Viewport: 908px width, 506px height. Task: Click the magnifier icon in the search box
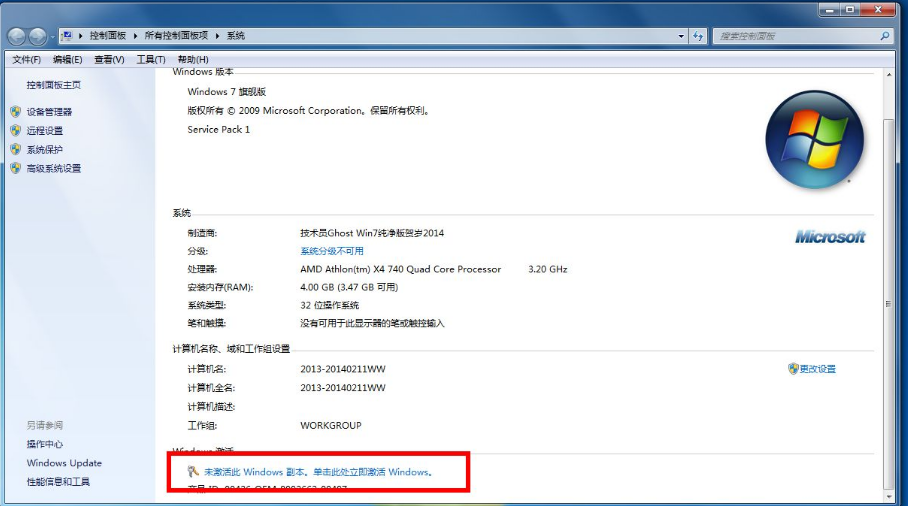pos(882,36)
